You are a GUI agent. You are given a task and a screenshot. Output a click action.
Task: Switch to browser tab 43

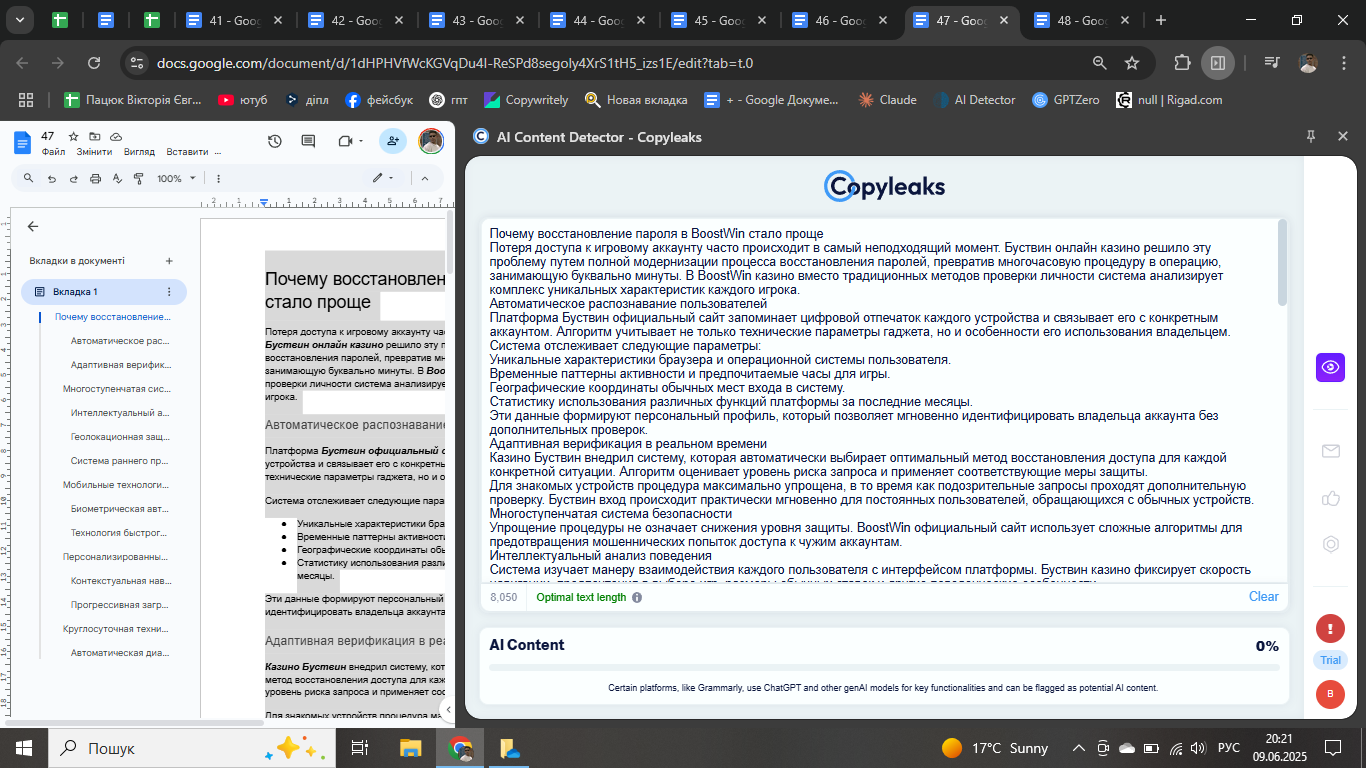476,20
